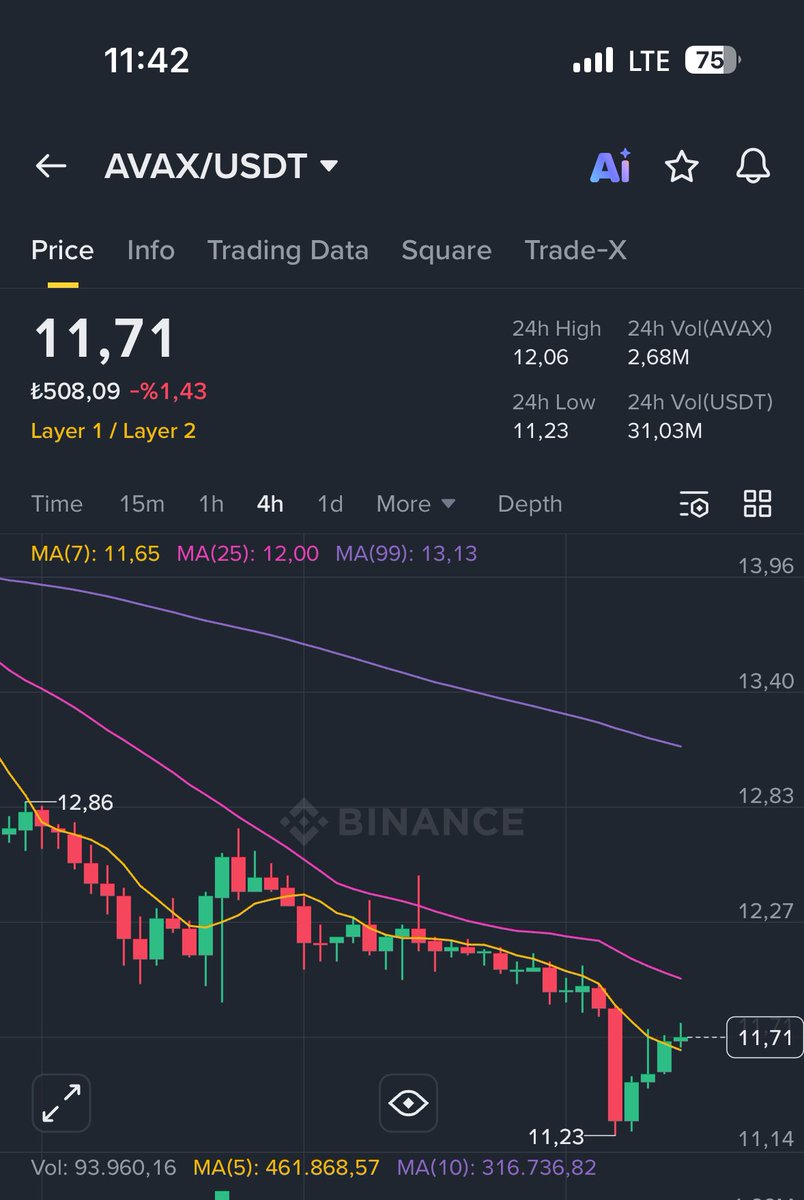The height and width of the screenshot is (1200, 804).
Task: Toggle the MA(99) indicator label
Action: [411, 553]
